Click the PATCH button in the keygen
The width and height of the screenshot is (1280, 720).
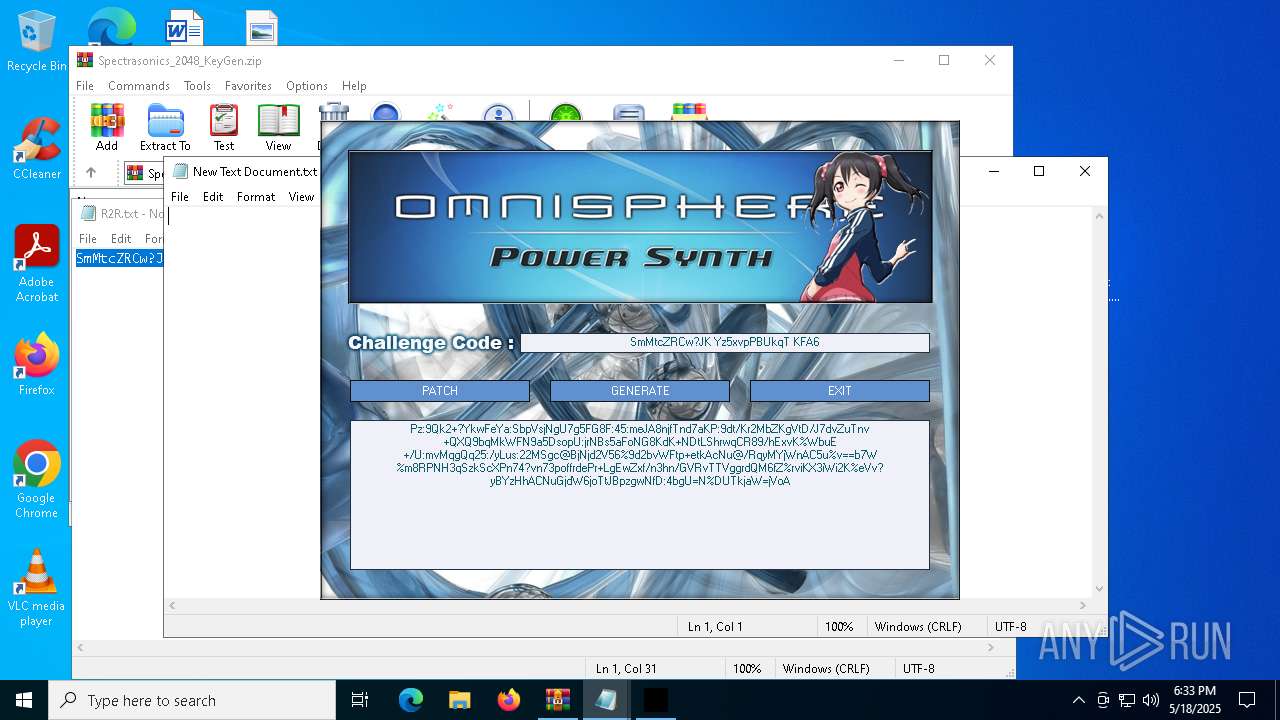(x=440, y=391)
